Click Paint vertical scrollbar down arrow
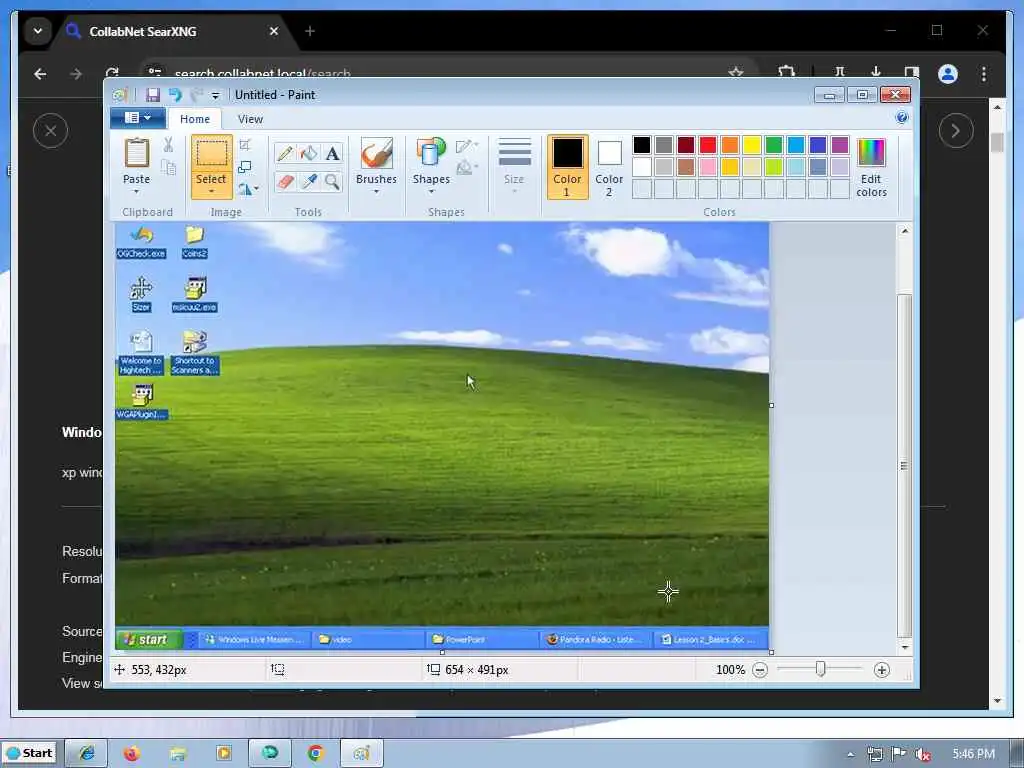The image size is (1024, 768). coord(904,647)
